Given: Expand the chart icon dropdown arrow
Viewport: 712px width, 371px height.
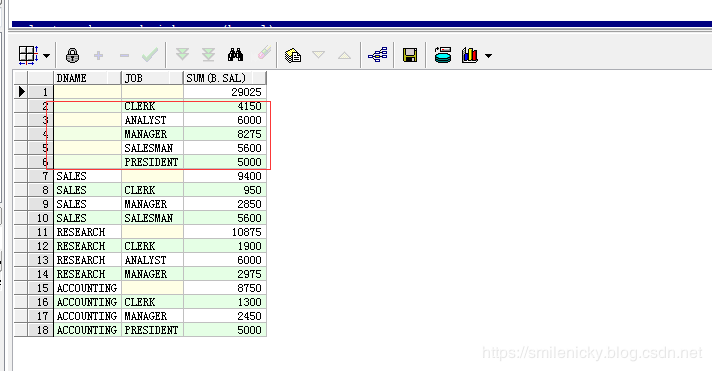Looking at the screenshot, I should click(488, 56).
